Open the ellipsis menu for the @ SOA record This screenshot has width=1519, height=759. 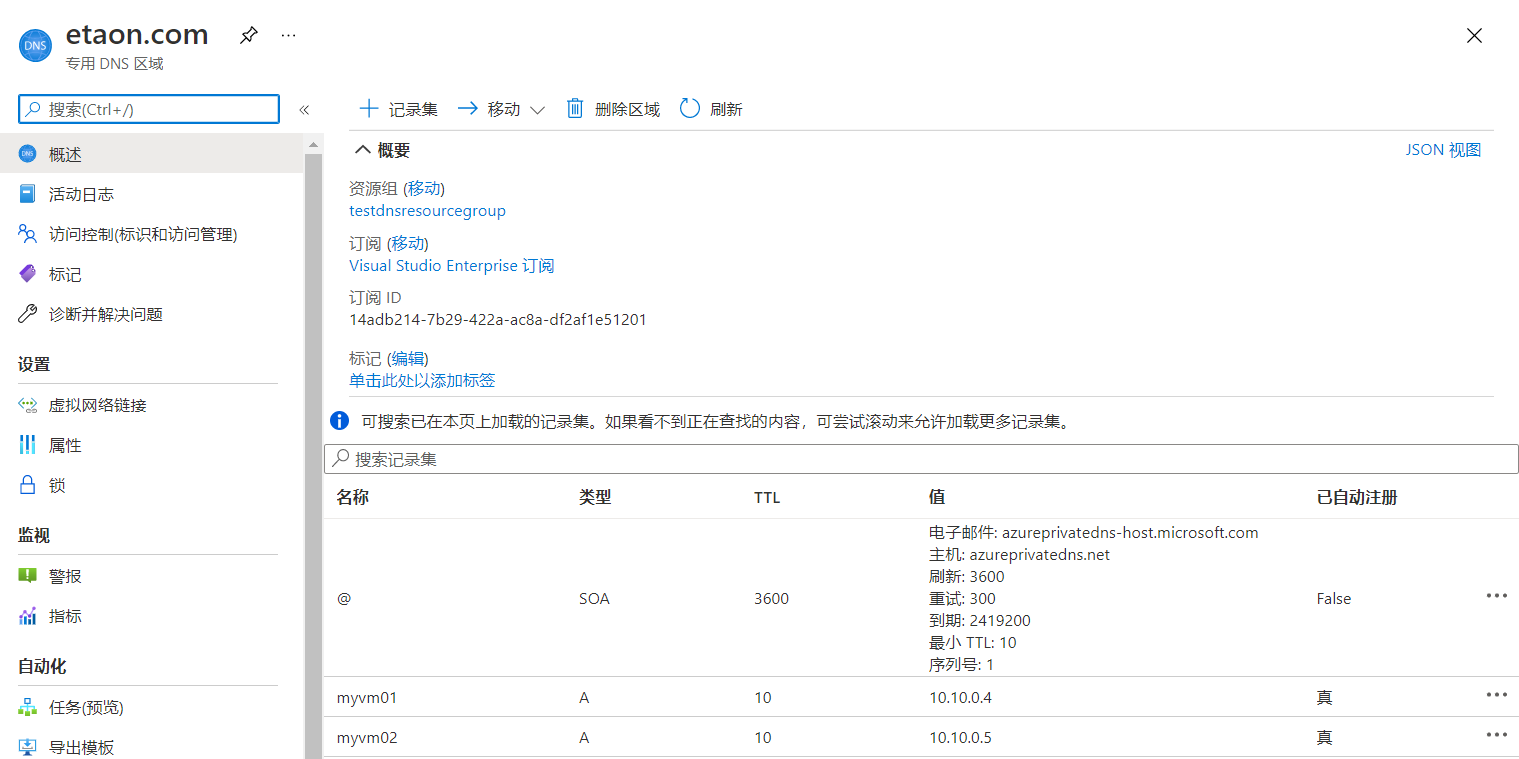[x=1496, y=595]
